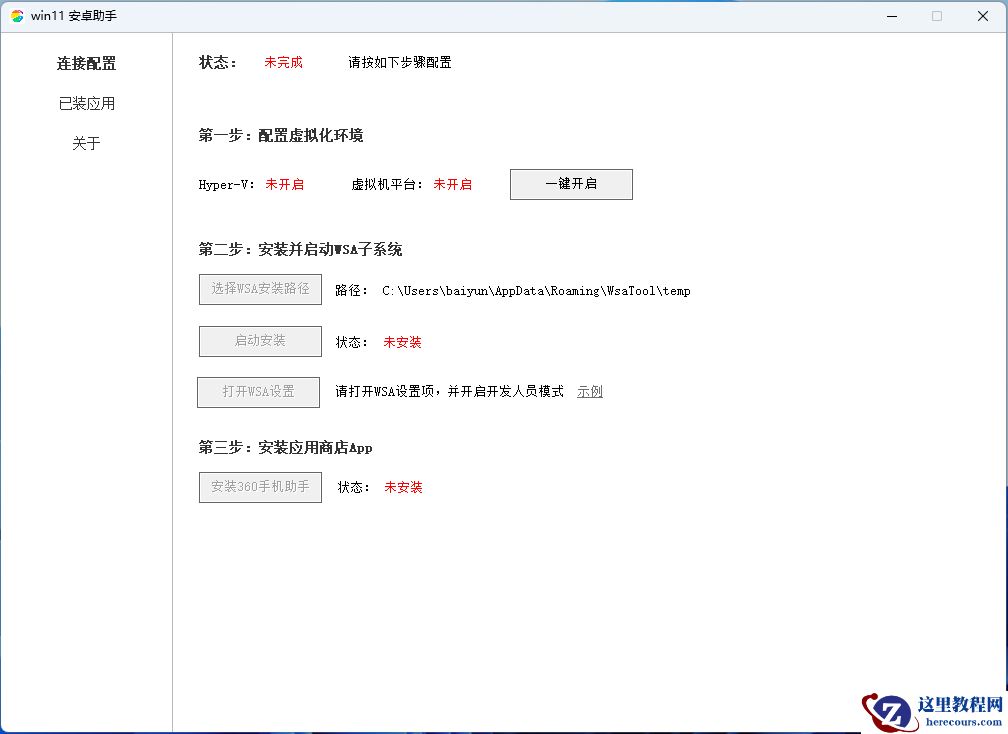Click the 未安装 status beside 启动安装
Screen dimensions: 1008x734
coord(402,342)
